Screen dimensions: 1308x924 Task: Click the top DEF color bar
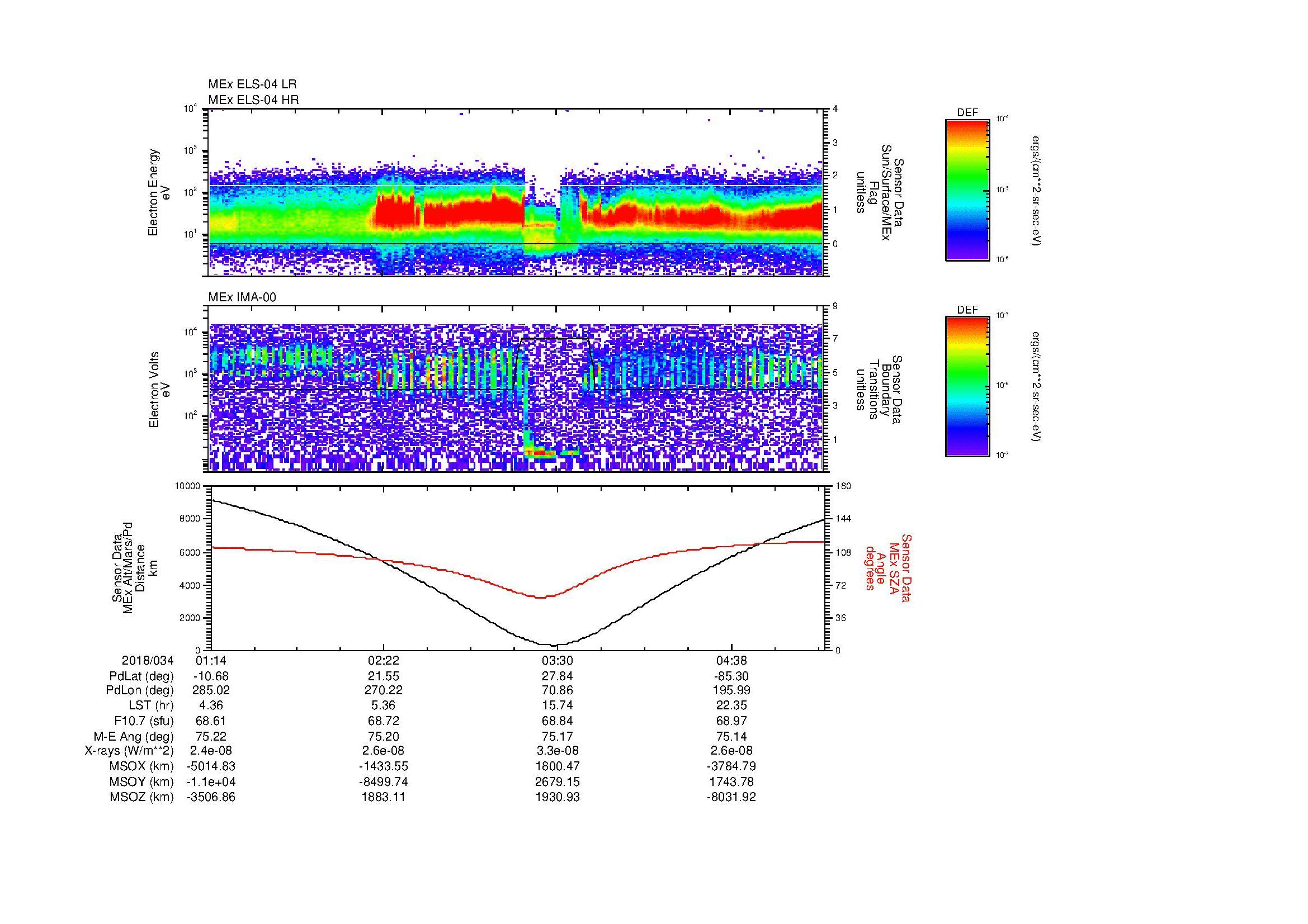coord(967,189)
